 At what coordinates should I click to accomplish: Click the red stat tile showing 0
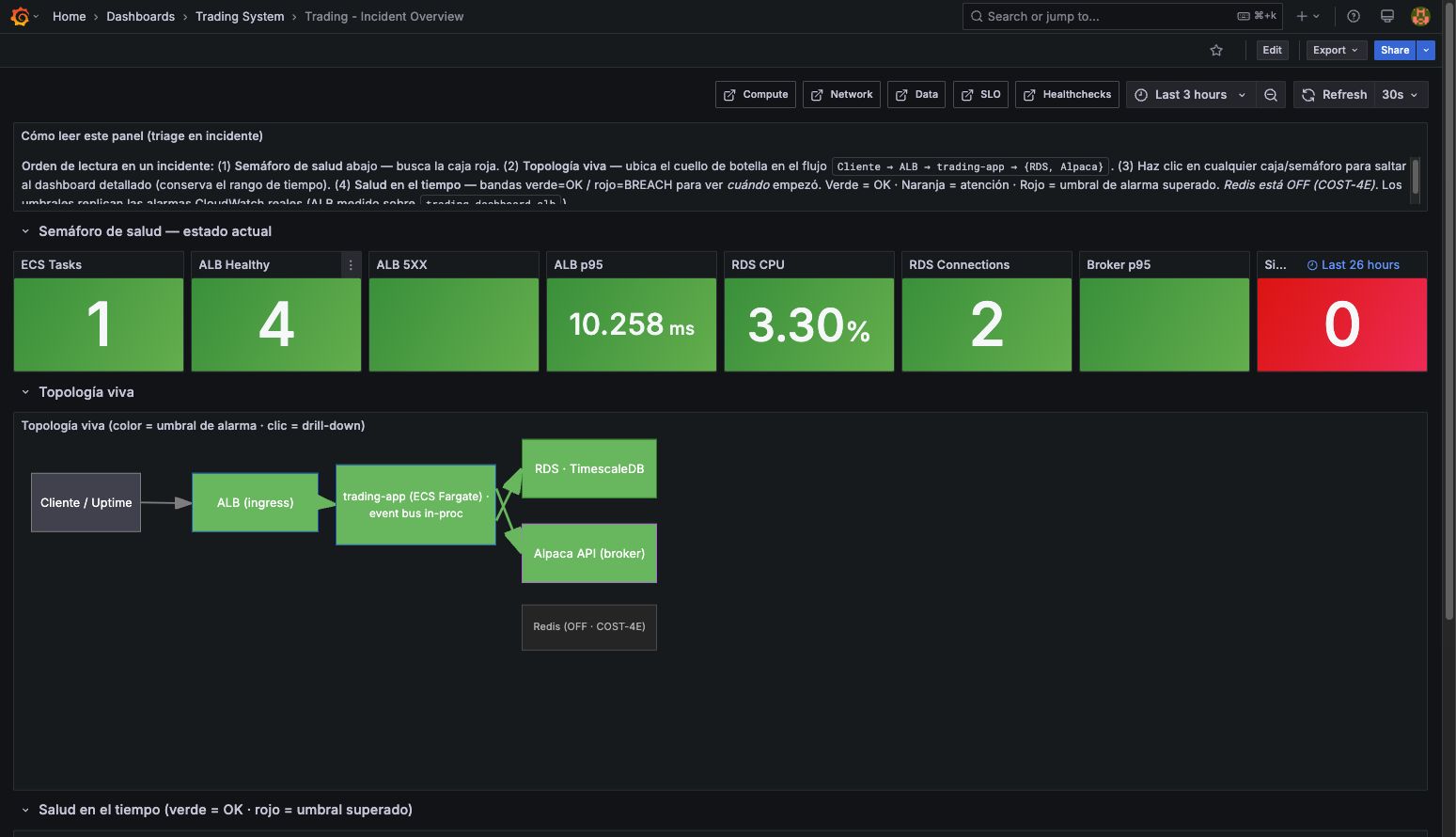point(1342,324)
